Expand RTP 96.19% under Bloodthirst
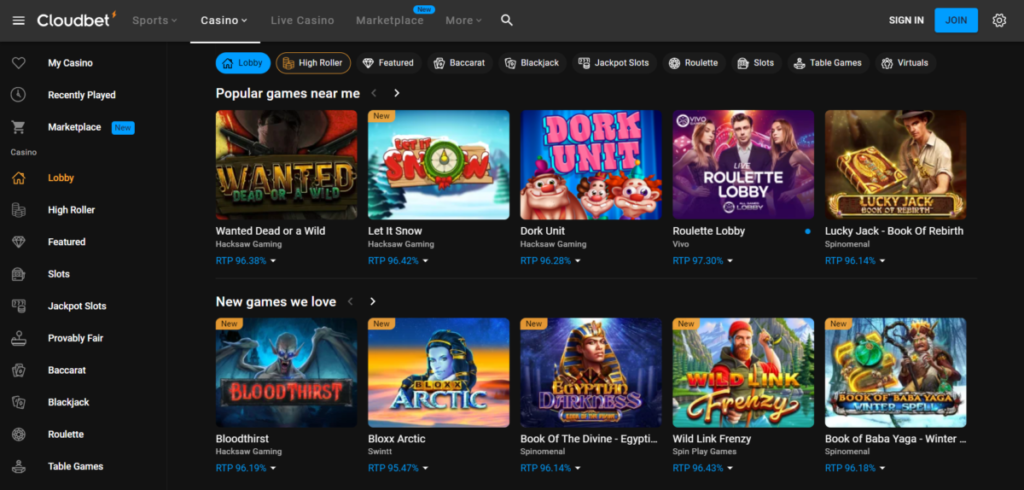 pos(246,468)
